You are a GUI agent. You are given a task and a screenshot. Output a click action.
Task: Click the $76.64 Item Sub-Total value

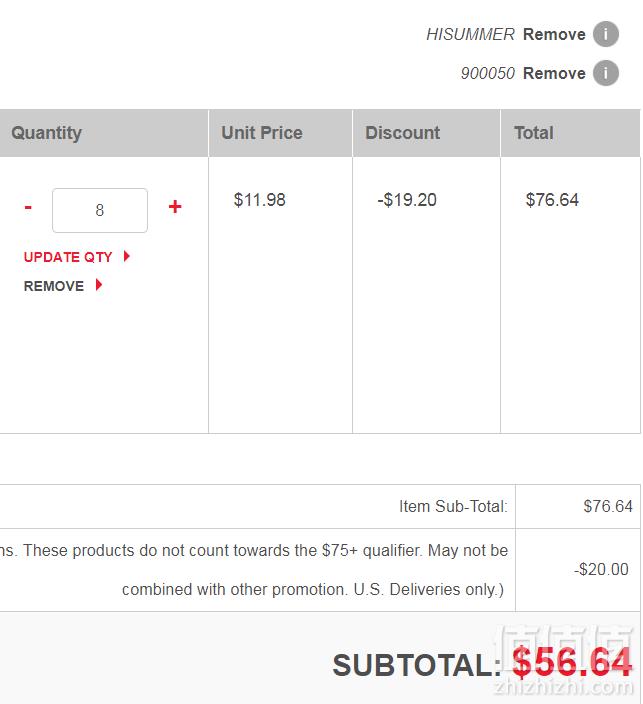tap(608, 506)
